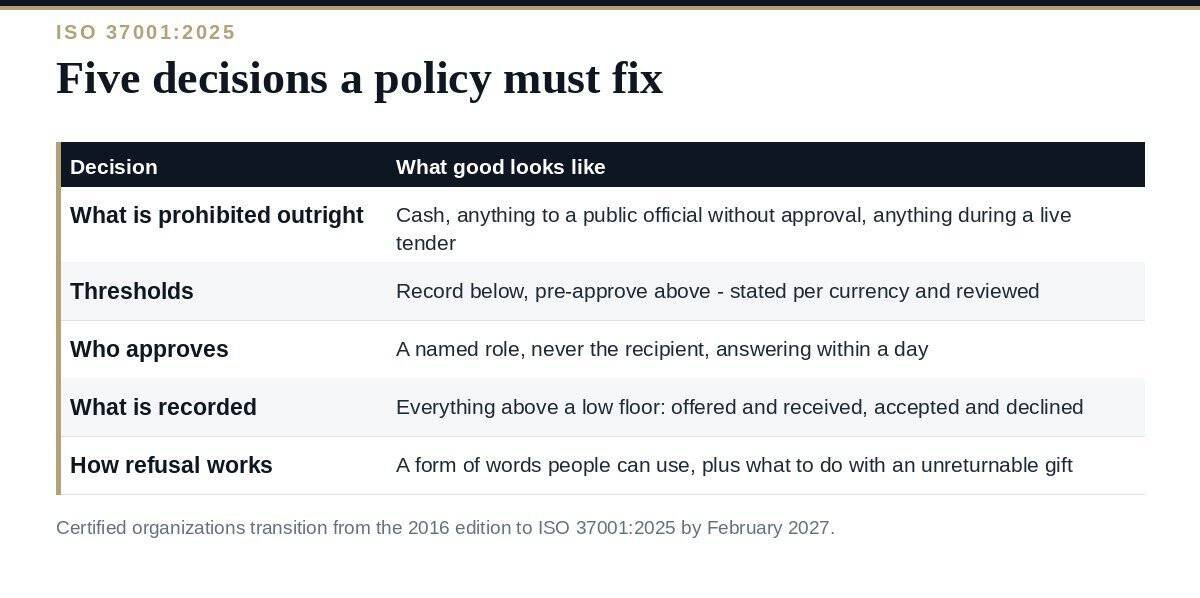Image resolution: width=1200 pixels, height=598 pixels.
Task: Click the footnote about transitioning by February 2027
Action: [445, 527]
